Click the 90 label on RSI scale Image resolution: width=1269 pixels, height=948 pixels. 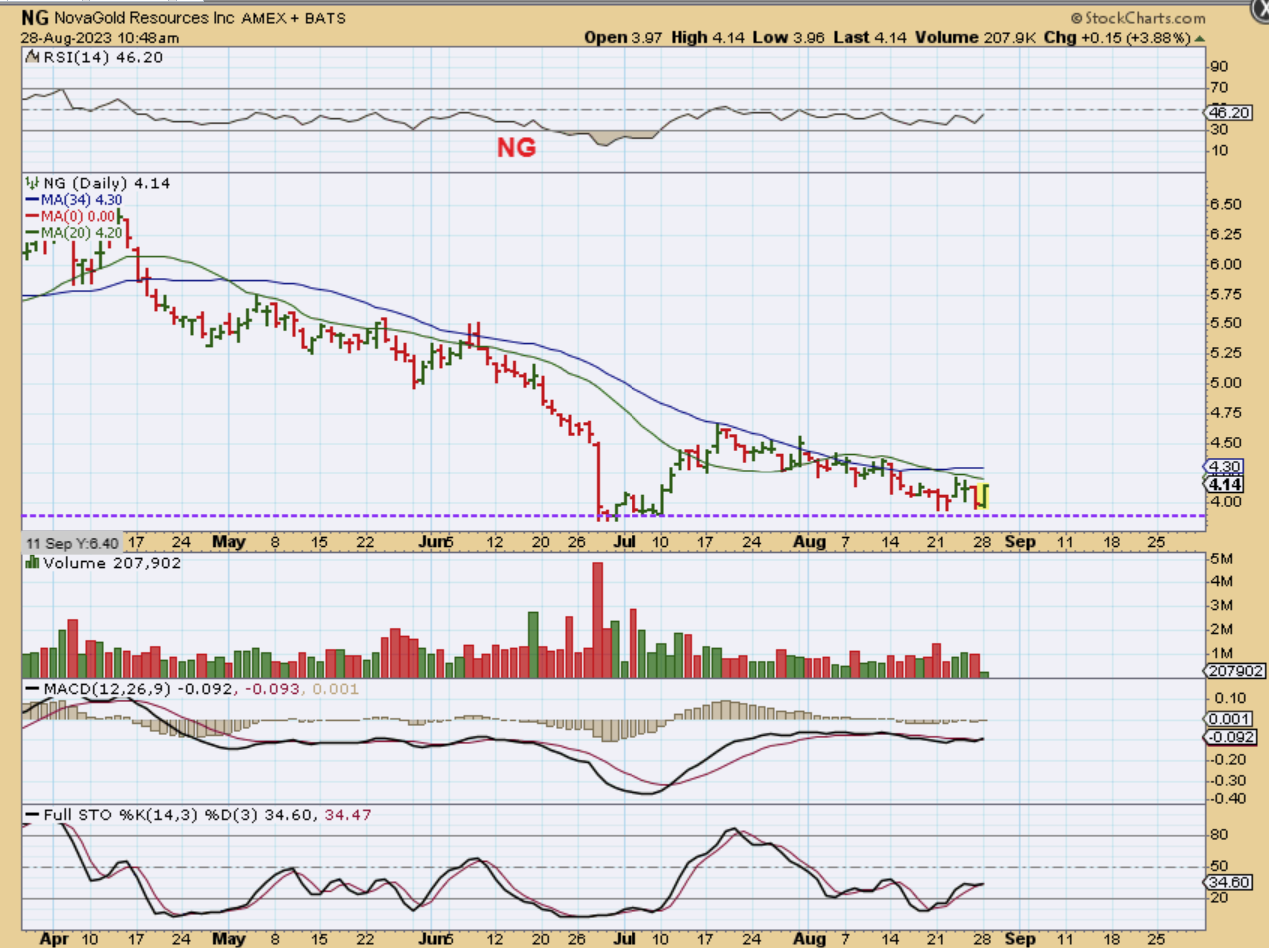[x=1220, y=67]
